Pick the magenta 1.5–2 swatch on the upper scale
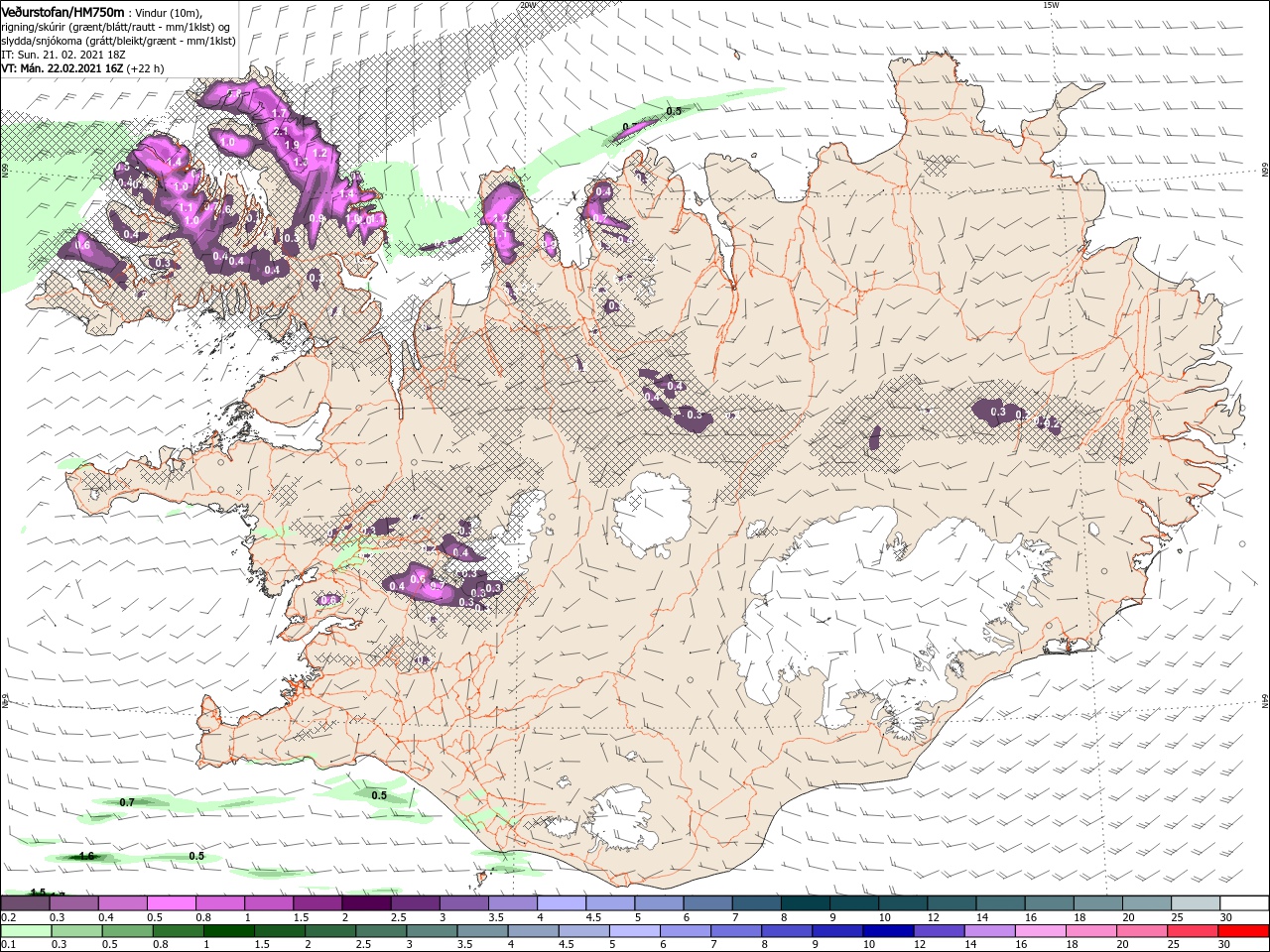Screen dimensions: 1270x952 [x=317, y=903]
